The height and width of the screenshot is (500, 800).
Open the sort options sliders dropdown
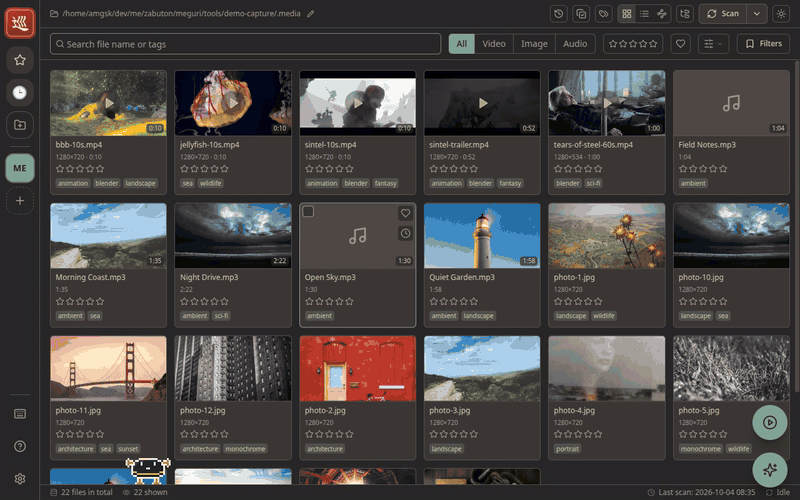coord(713,44)
